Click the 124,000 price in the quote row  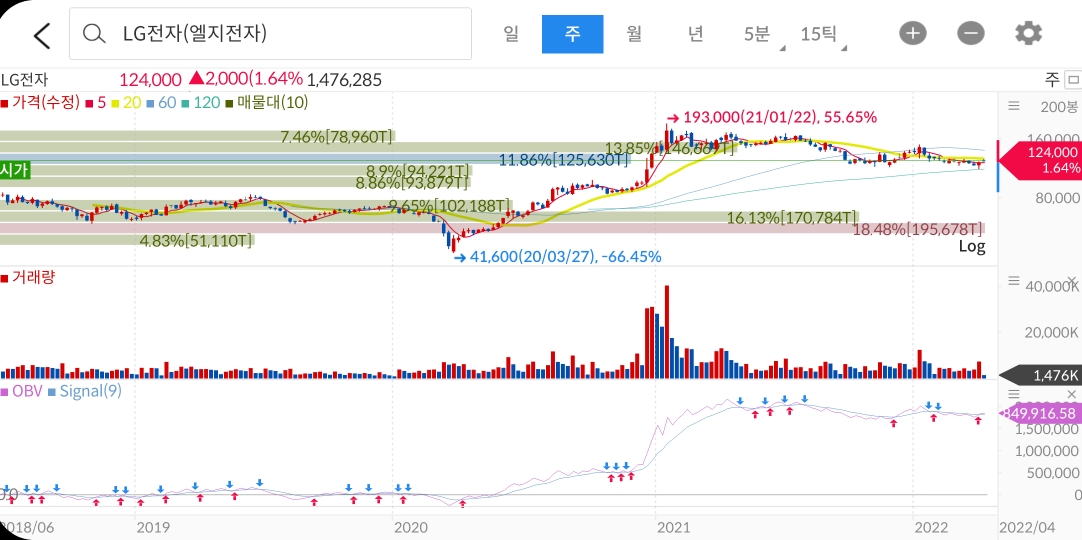tap(150, 80)
